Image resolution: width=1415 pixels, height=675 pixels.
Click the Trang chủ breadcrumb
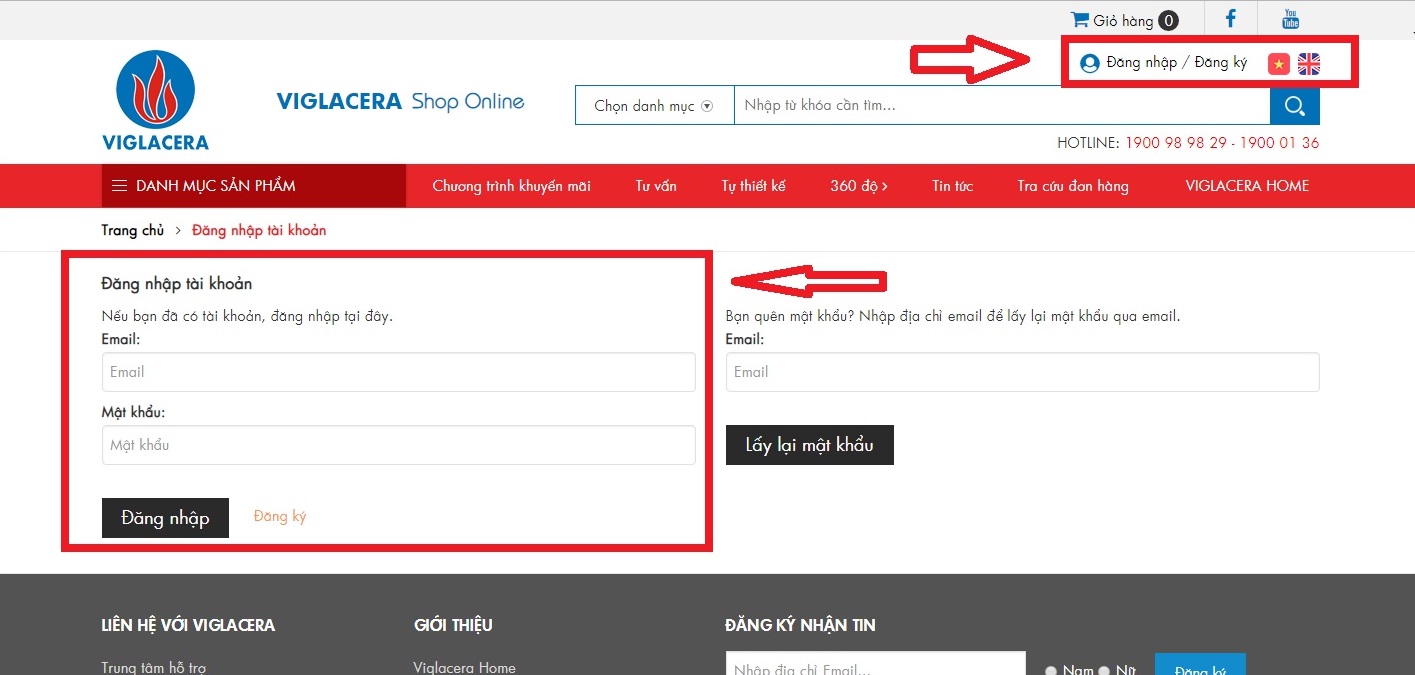(132, 230)
